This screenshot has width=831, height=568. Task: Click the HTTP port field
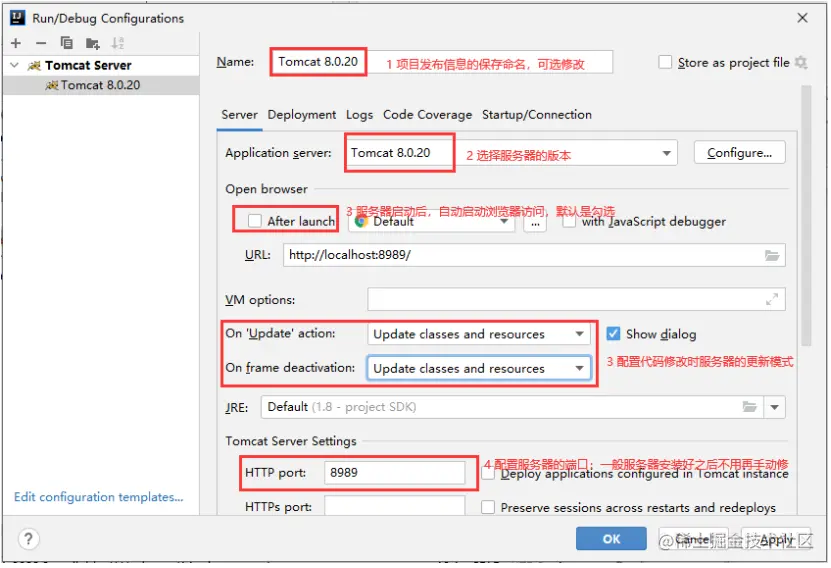pyautogui.click(x=394, y=473)
